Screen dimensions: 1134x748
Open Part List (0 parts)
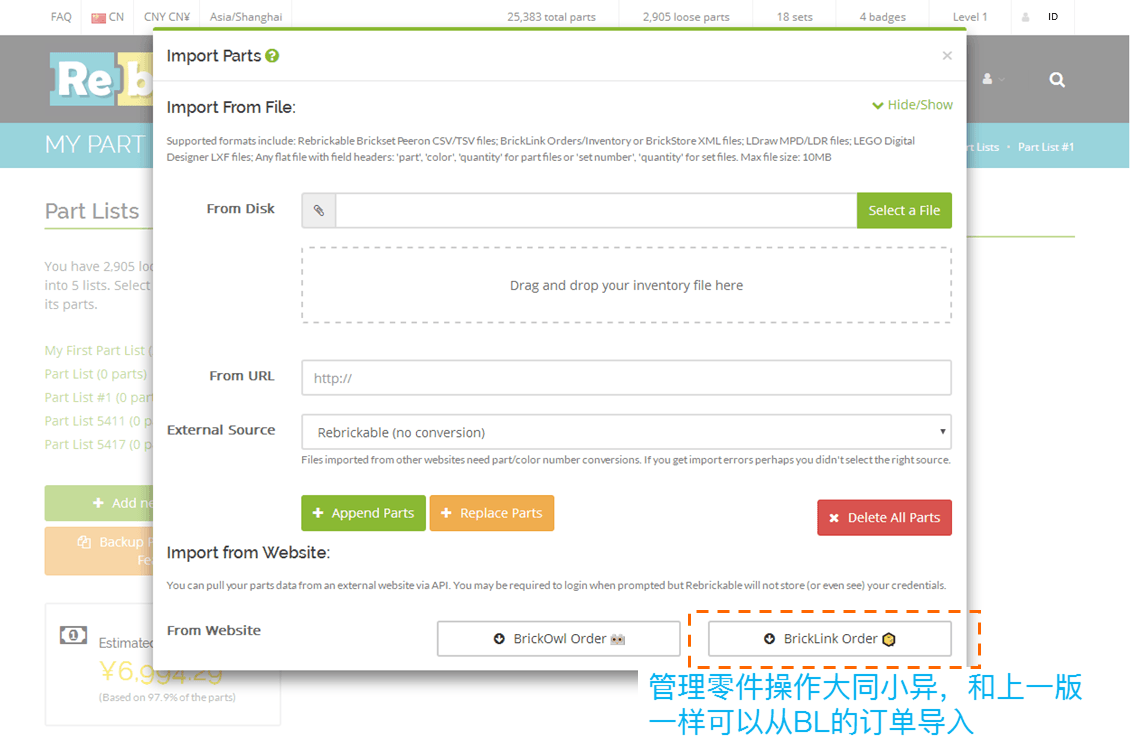coord(95,374)
